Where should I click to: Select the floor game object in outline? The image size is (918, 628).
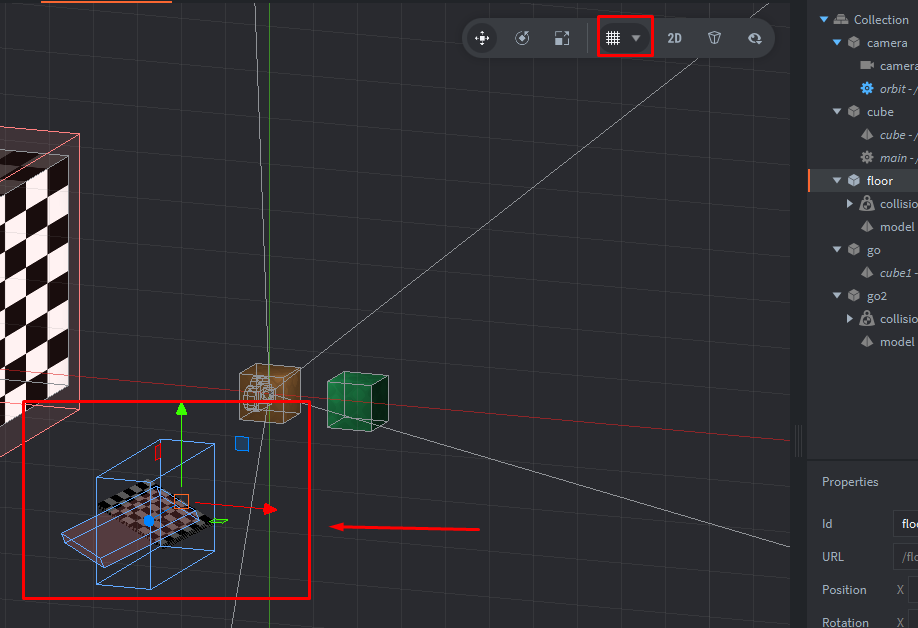click(879, 181)
